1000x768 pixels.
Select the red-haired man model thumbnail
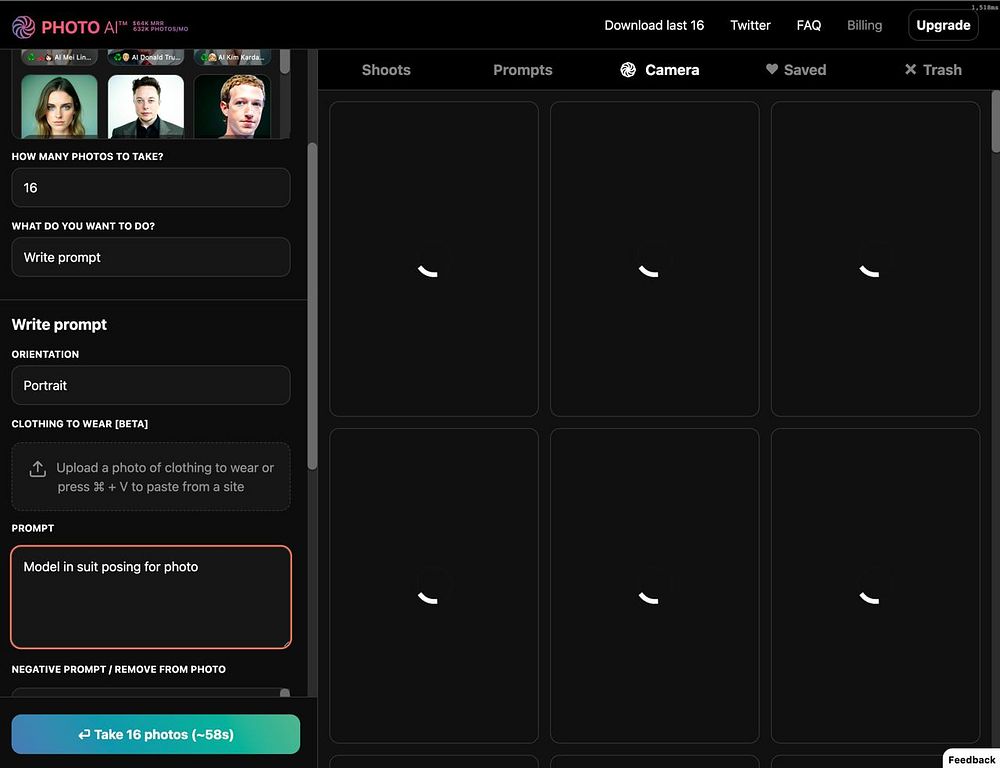coord(232,107)
